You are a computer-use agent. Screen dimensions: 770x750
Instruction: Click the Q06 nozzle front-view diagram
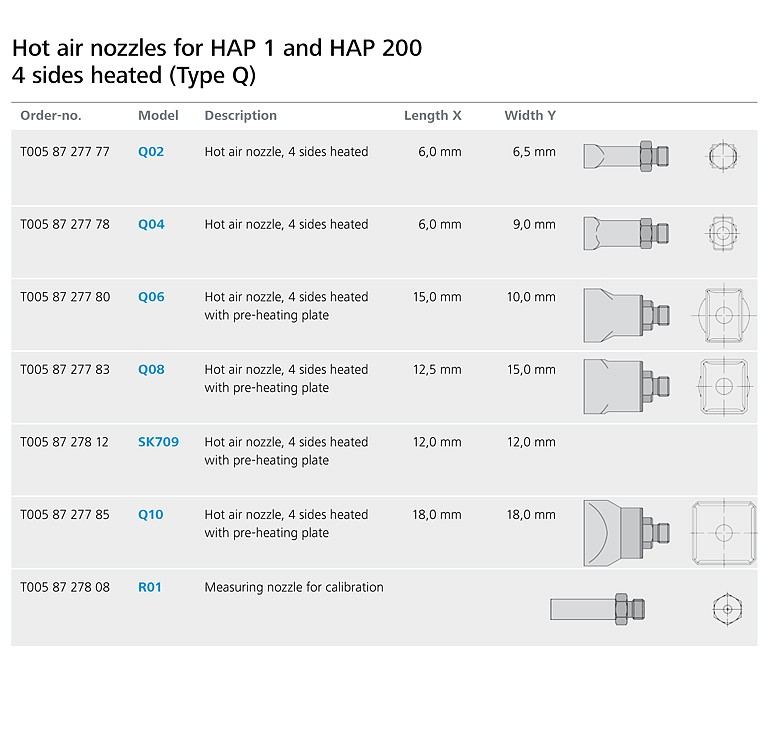click(724, 315)
